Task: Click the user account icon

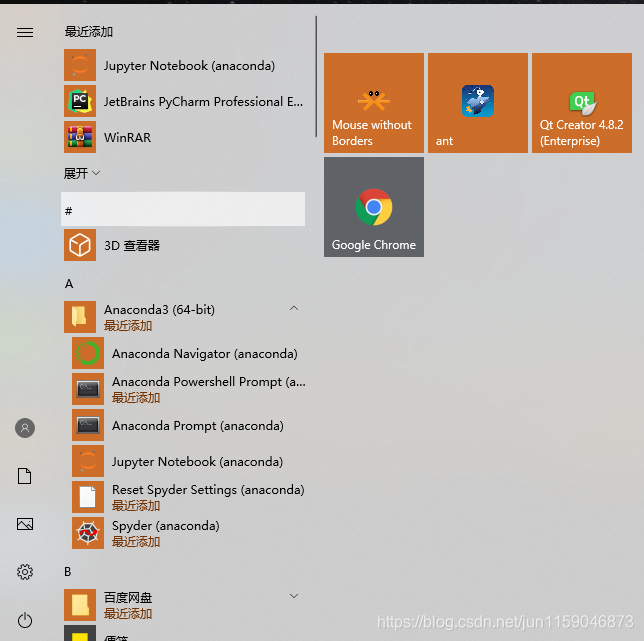Action: pyautogui.click(x=25, y=428)
